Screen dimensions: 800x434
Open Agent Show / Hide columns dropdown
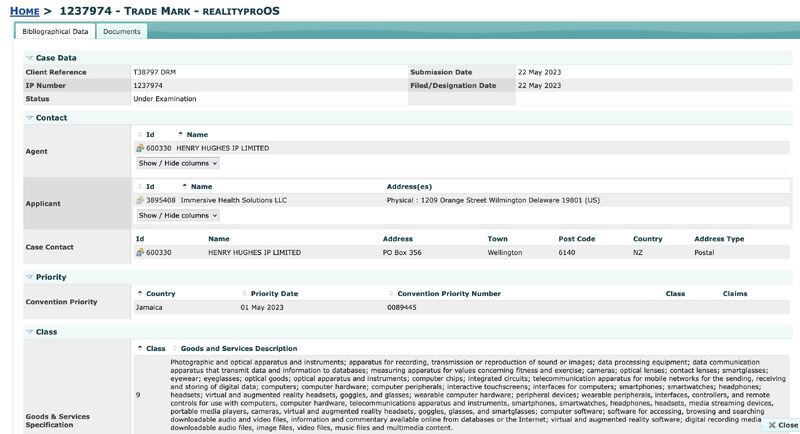click(x=177, y=163)
